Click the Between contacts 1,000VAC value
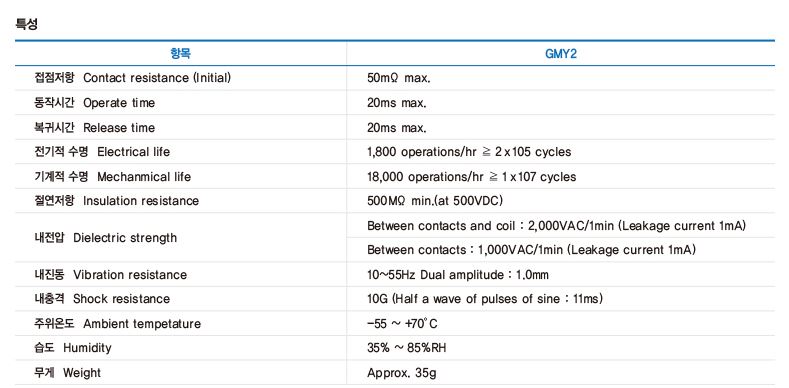 pyautogui.click(x=531, y=250)
